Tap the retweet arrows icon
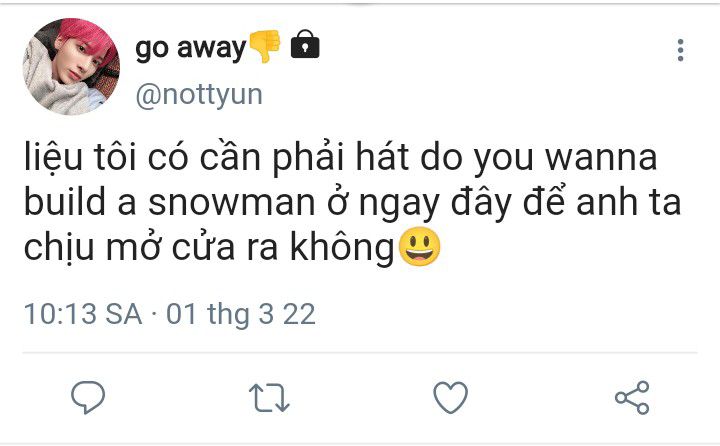Viewport: 720px width, 446px height. pyautogui.click(x=269, y=398)
